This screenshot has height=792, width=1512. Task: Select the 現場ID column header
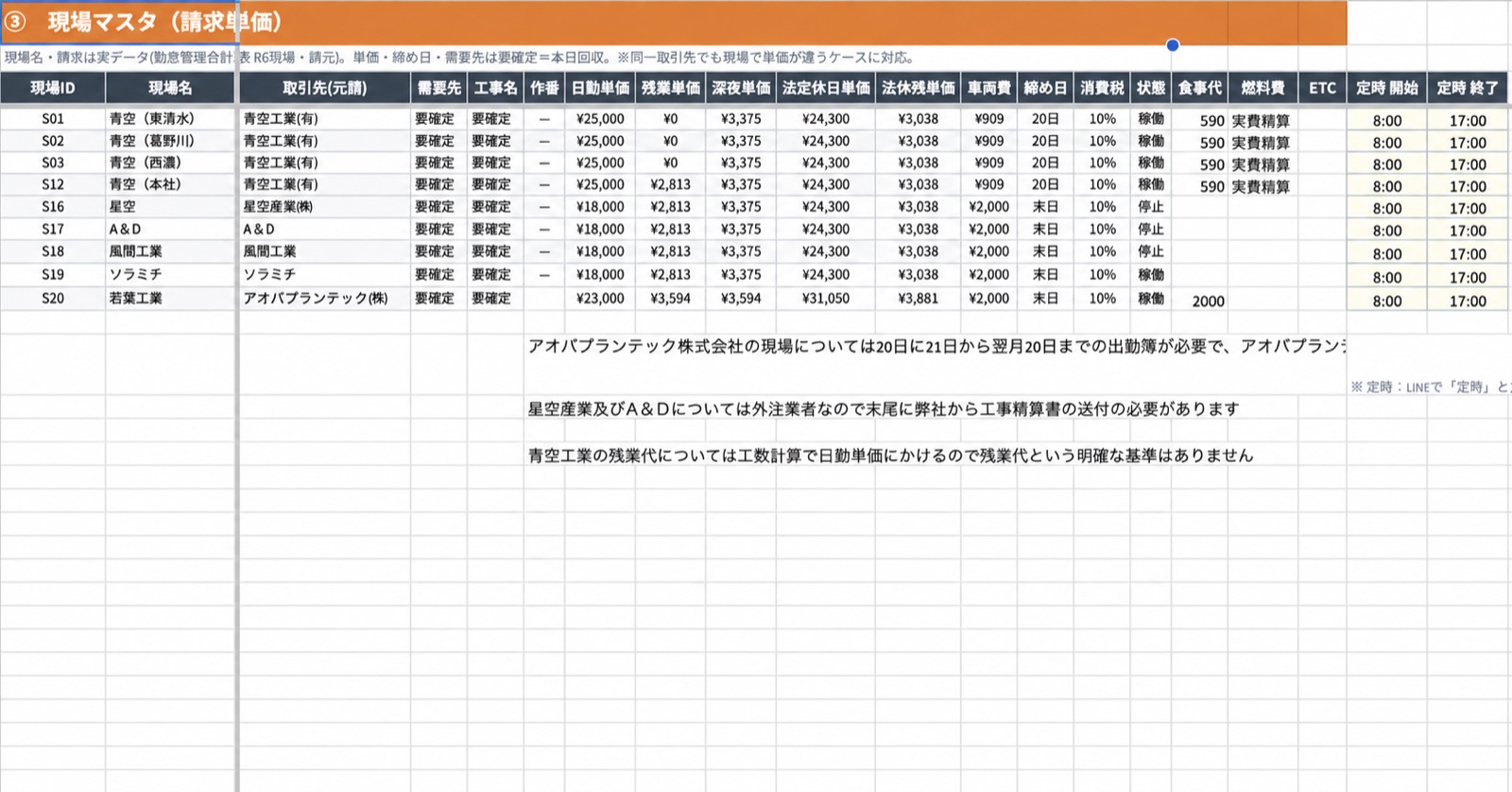click(53, 88)
